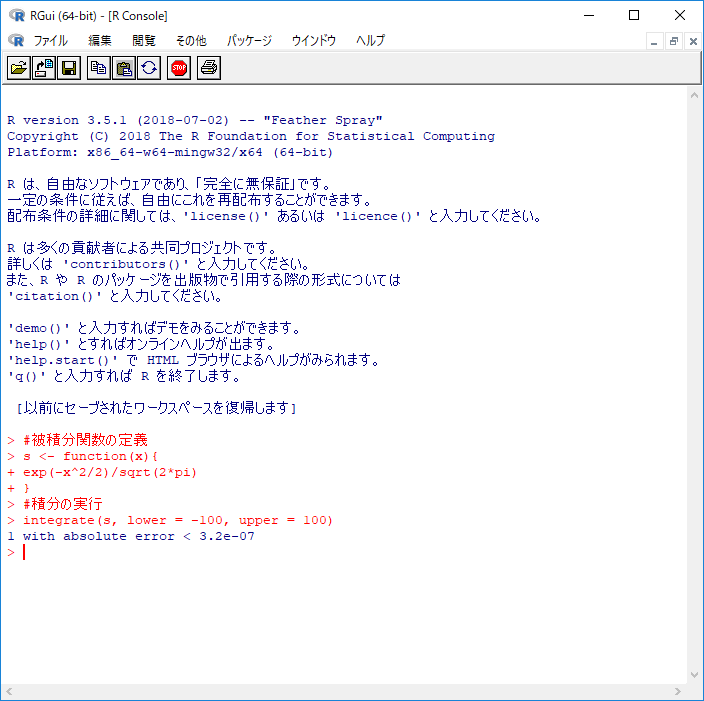Screen dimensions: 704x701
Task: Click the R logo in title bar
Action: (17, 15)
